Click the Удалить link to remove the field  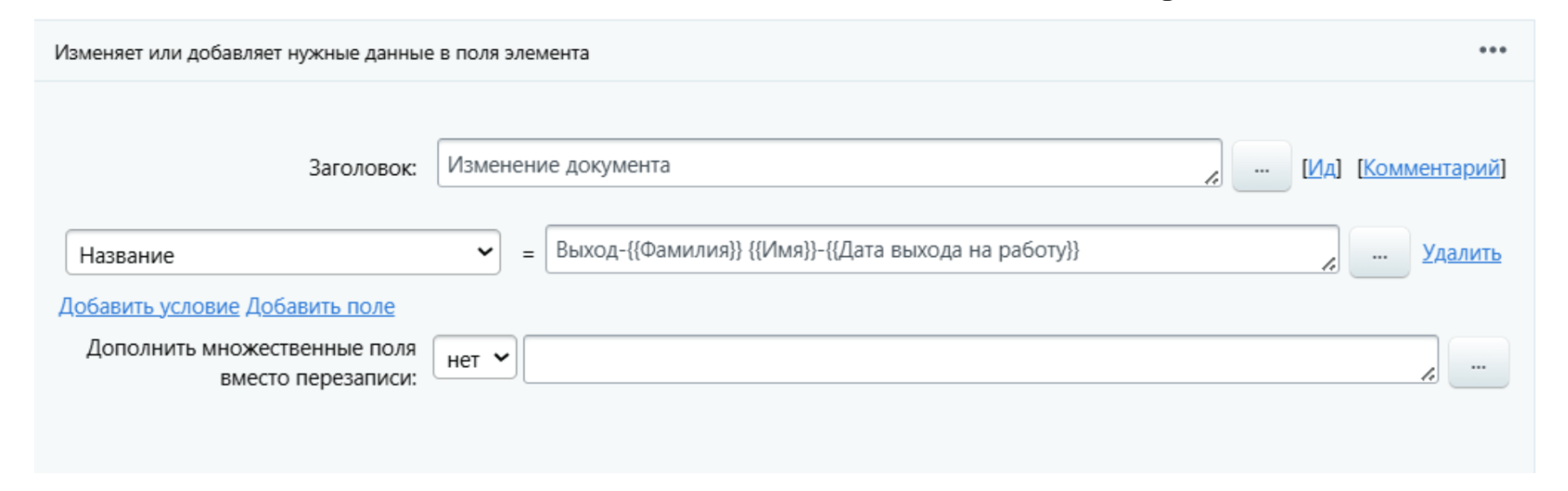[x=1461, y=254]
